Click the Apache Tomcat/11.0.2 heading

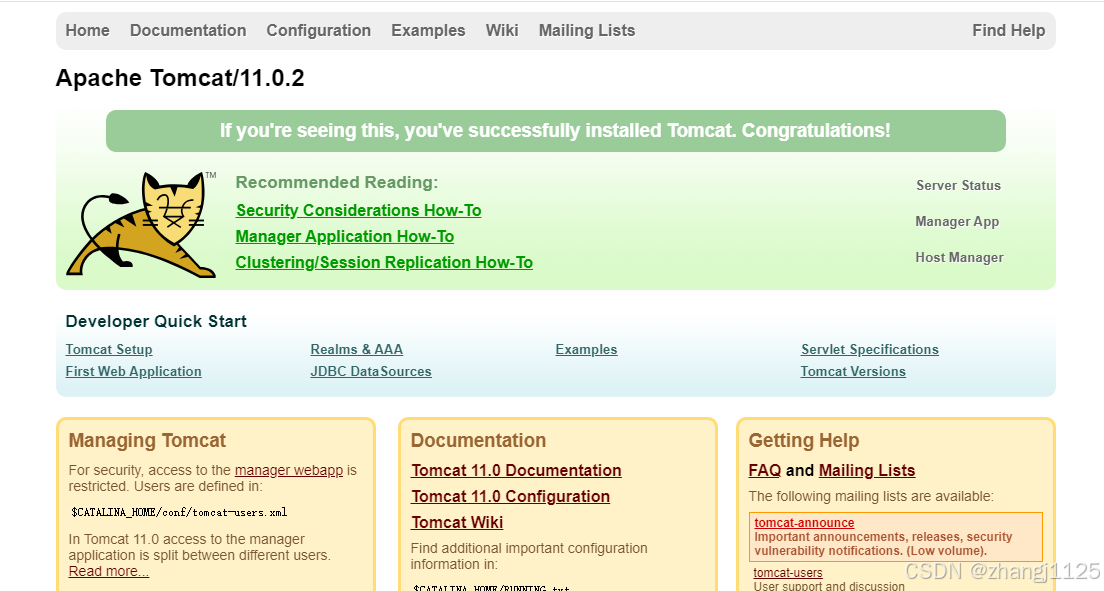click(x=180, y=78)
